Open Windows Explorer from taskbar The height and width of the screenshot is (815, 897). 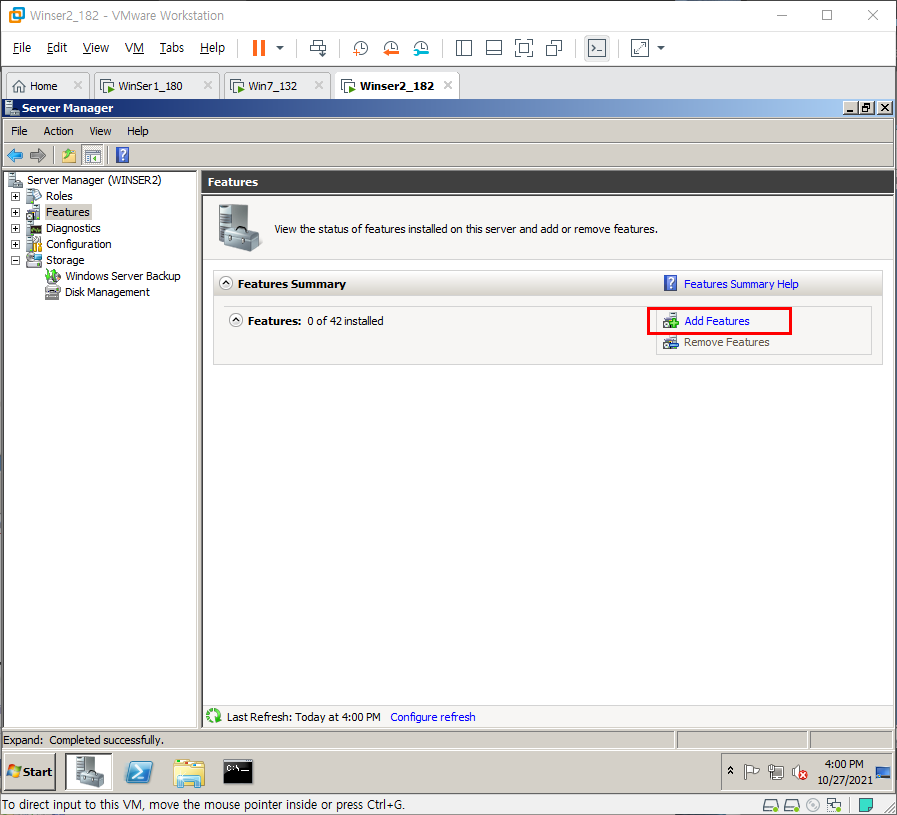coord(189,772)
